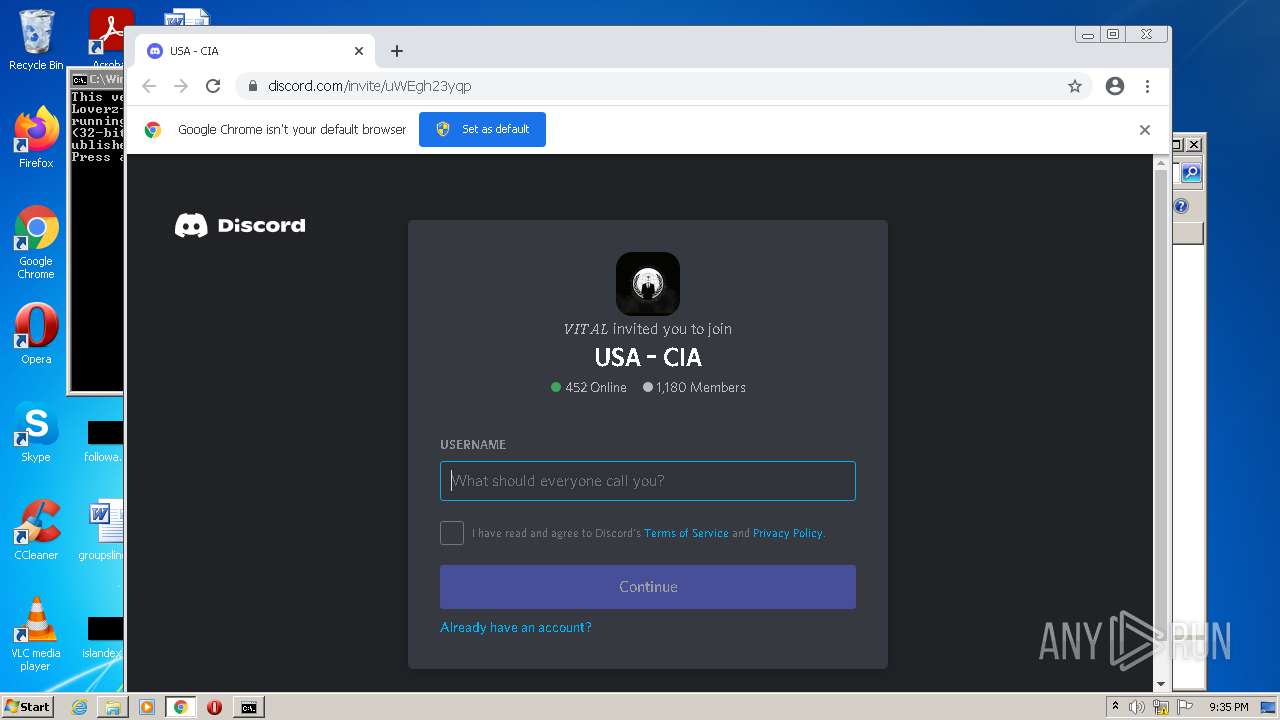The image size is (1280, 720).
Task: Open Discord's Privacy Policy link
Action: tap(788, 533)
